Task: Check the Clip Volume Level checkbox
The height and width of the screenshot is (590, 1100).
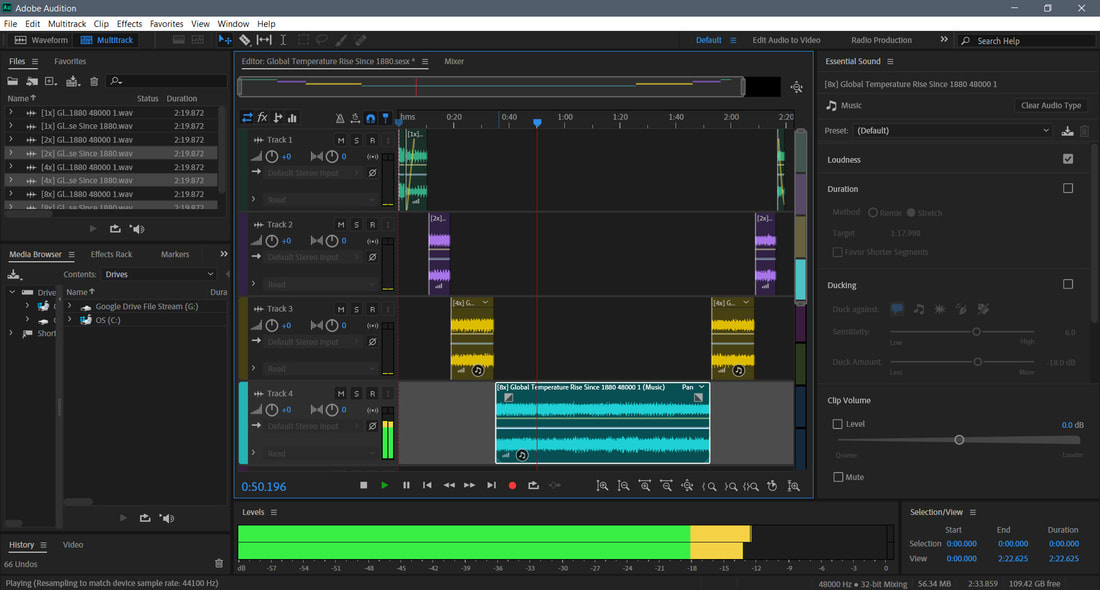Action: [x=837, y=424]
